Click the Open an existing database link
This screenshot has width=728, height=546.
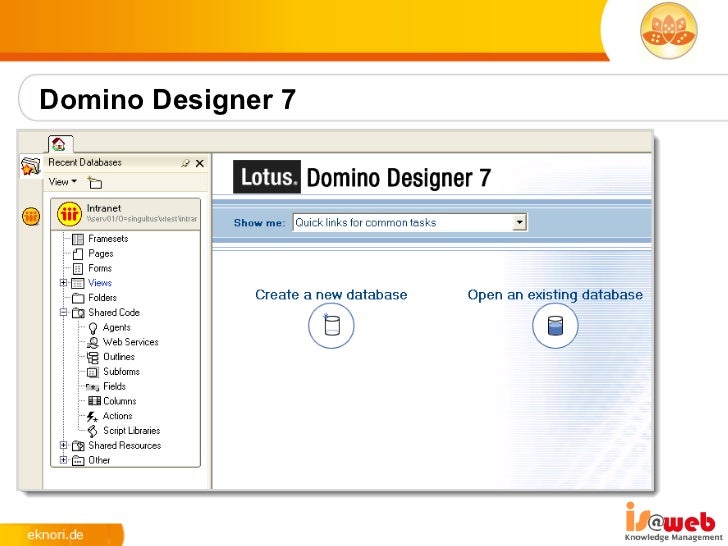click(555, 295)
